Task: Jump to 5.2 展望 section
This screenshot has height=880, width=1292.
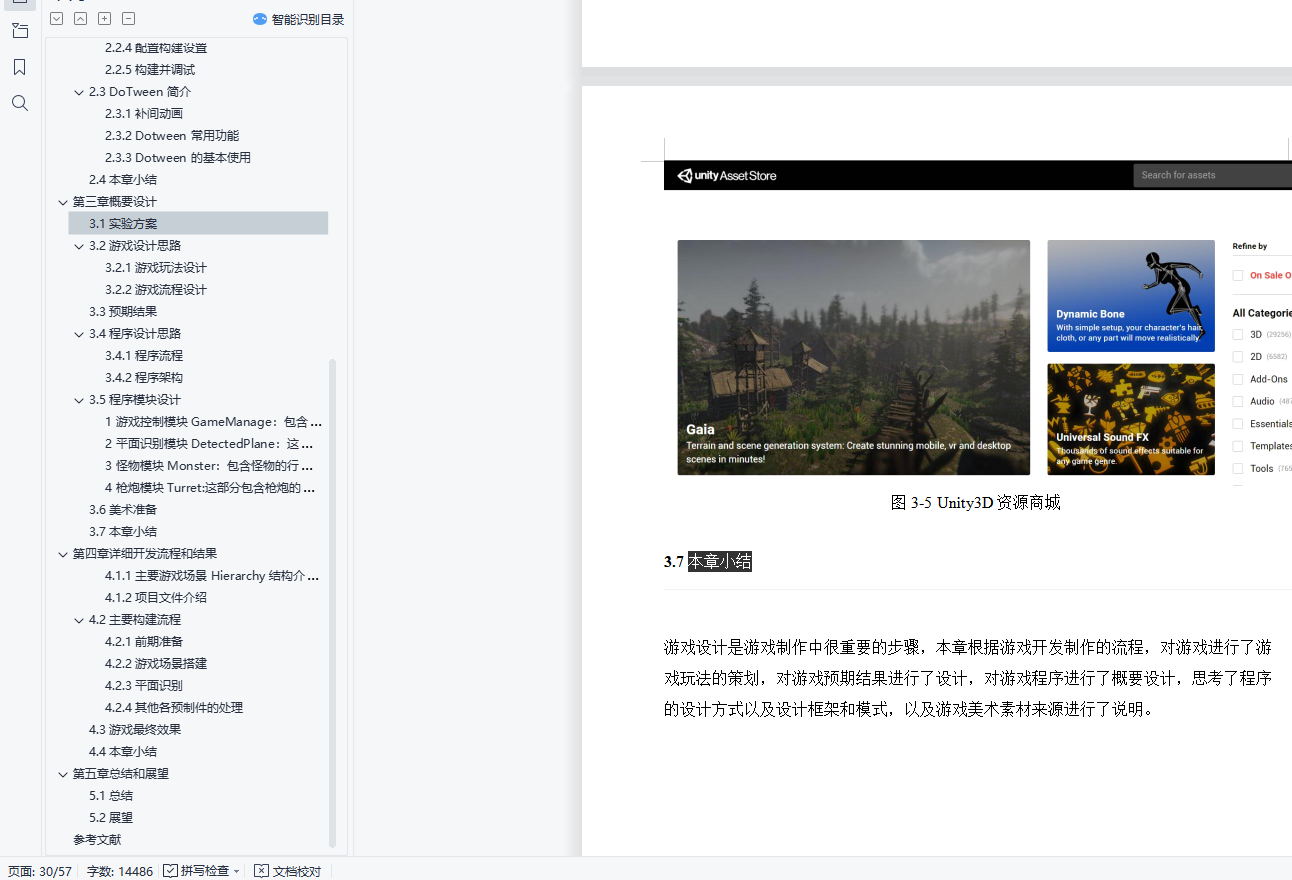Action: tap(110, 818)
